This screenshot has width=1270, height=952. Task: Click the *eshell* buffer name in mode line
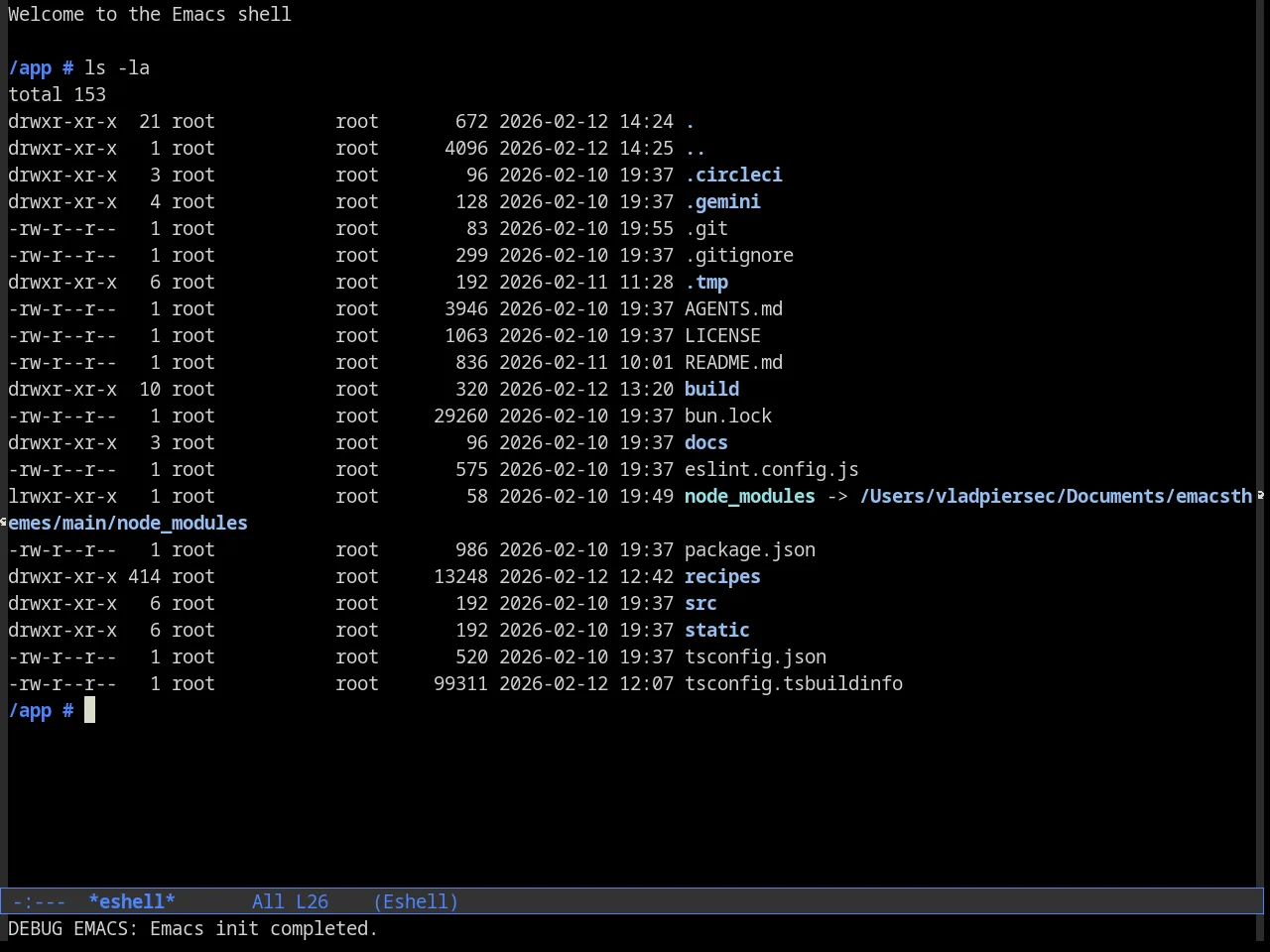[x=132, y=901]
